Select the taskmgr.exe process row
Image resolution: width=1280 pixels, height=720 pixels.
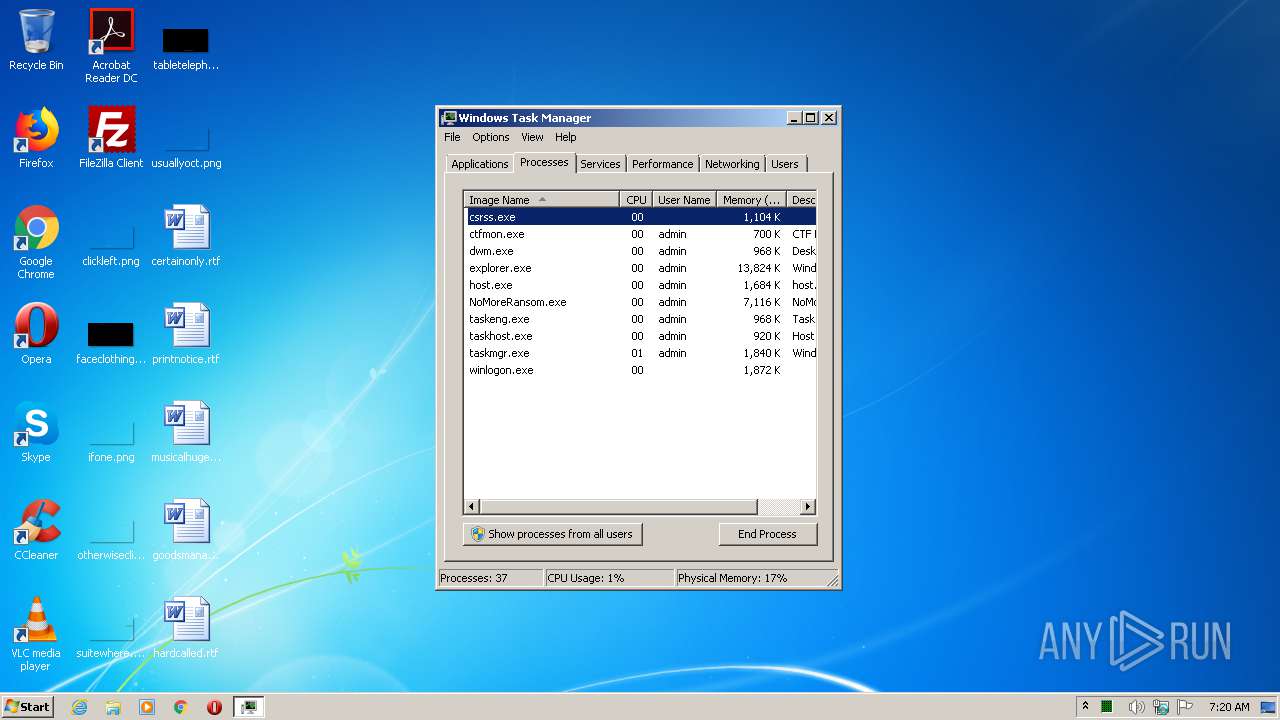640,353
